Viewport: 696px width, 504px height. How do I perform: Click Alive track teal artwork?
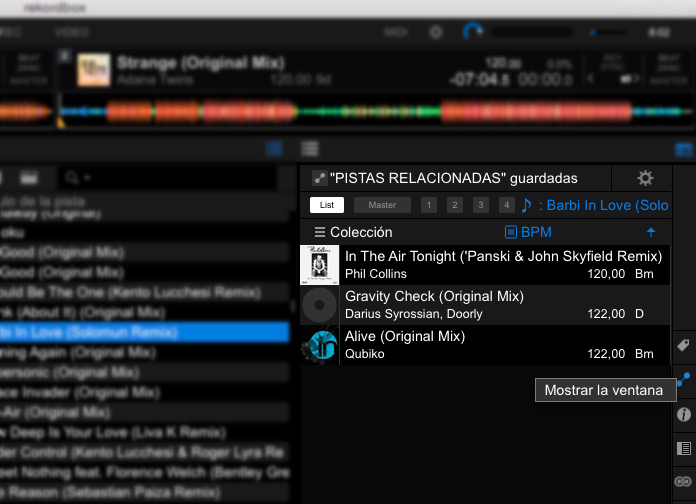coord(320,345)
